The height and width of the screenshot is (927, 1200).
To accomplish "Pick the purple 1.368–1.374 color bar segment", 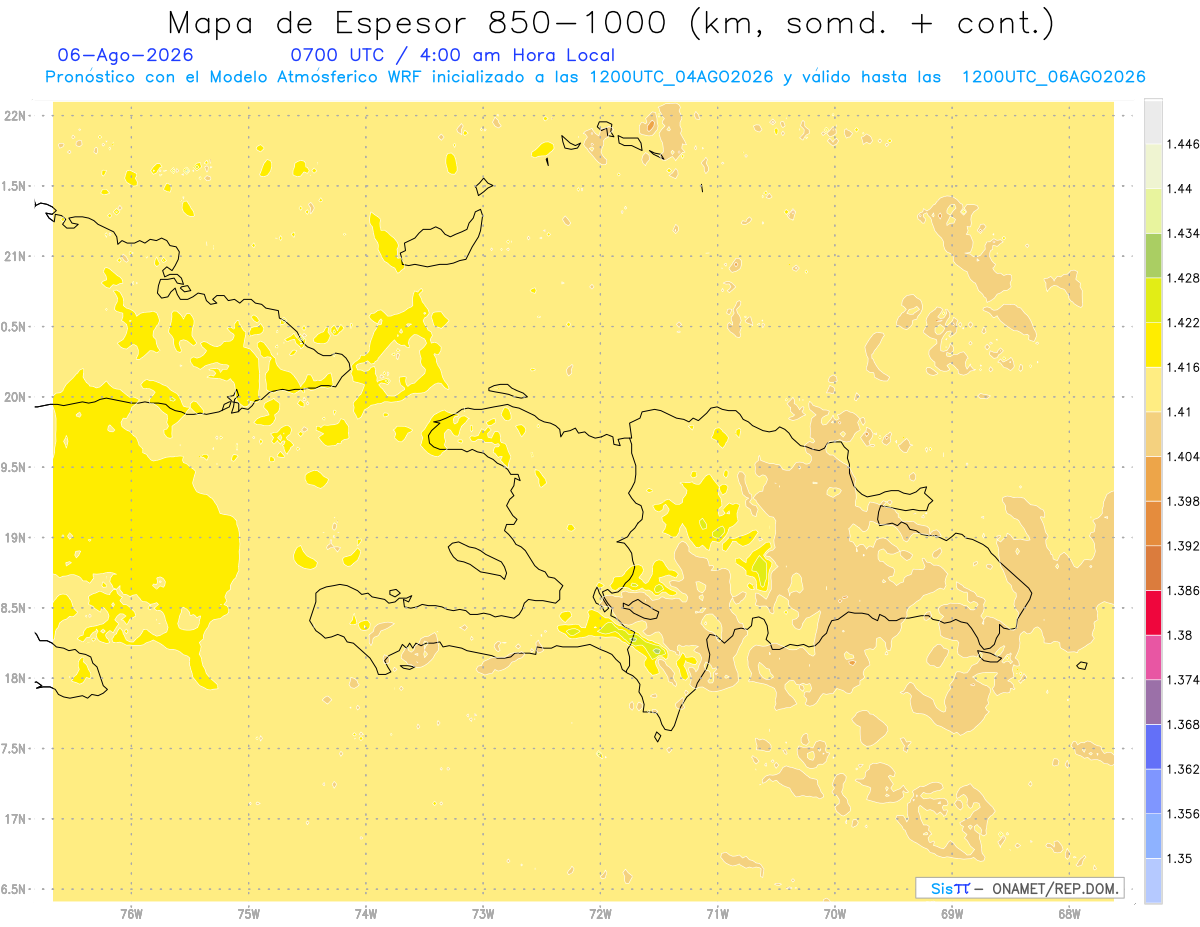I will point(1153,702).
